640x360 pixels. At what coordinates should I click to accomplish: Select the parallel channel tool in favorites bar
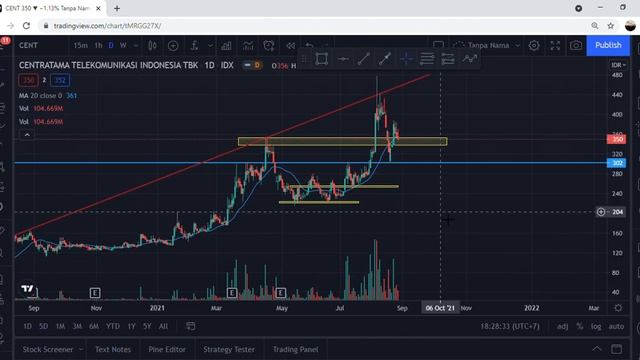(448, 59)
